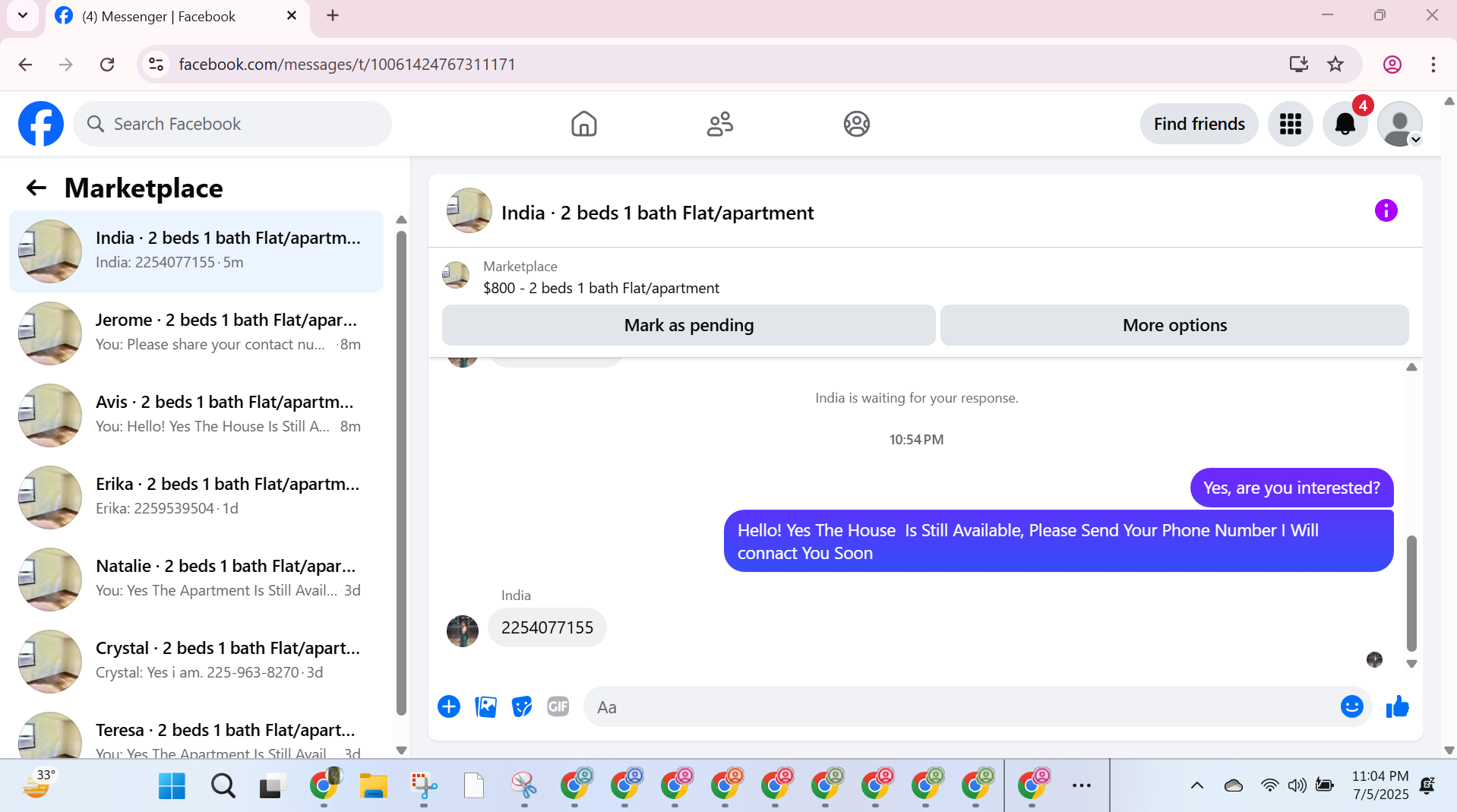The width and height of the screenshot is (1457, 812).
Task: Choose a GIF
Action: (558, 707)
